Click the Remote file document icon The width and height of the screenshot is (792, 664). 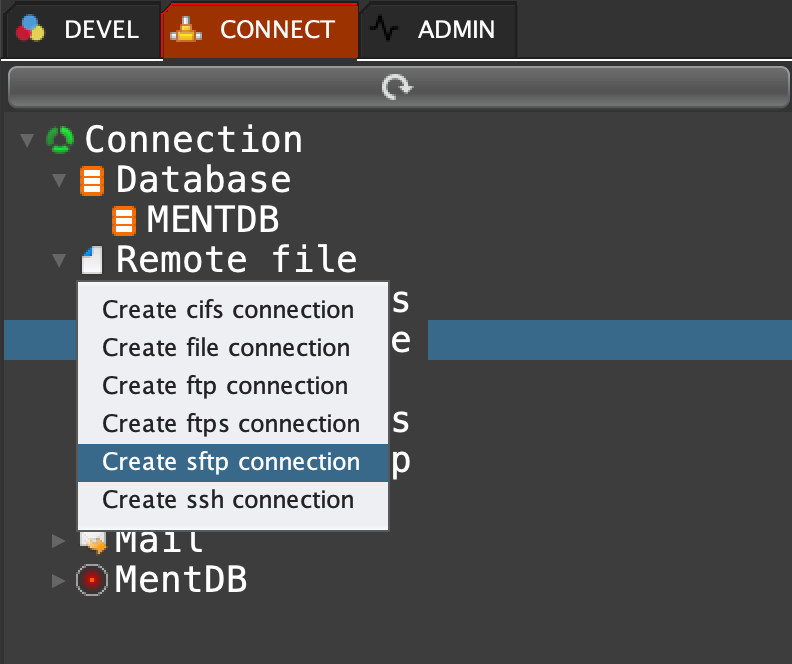[92, 261]
